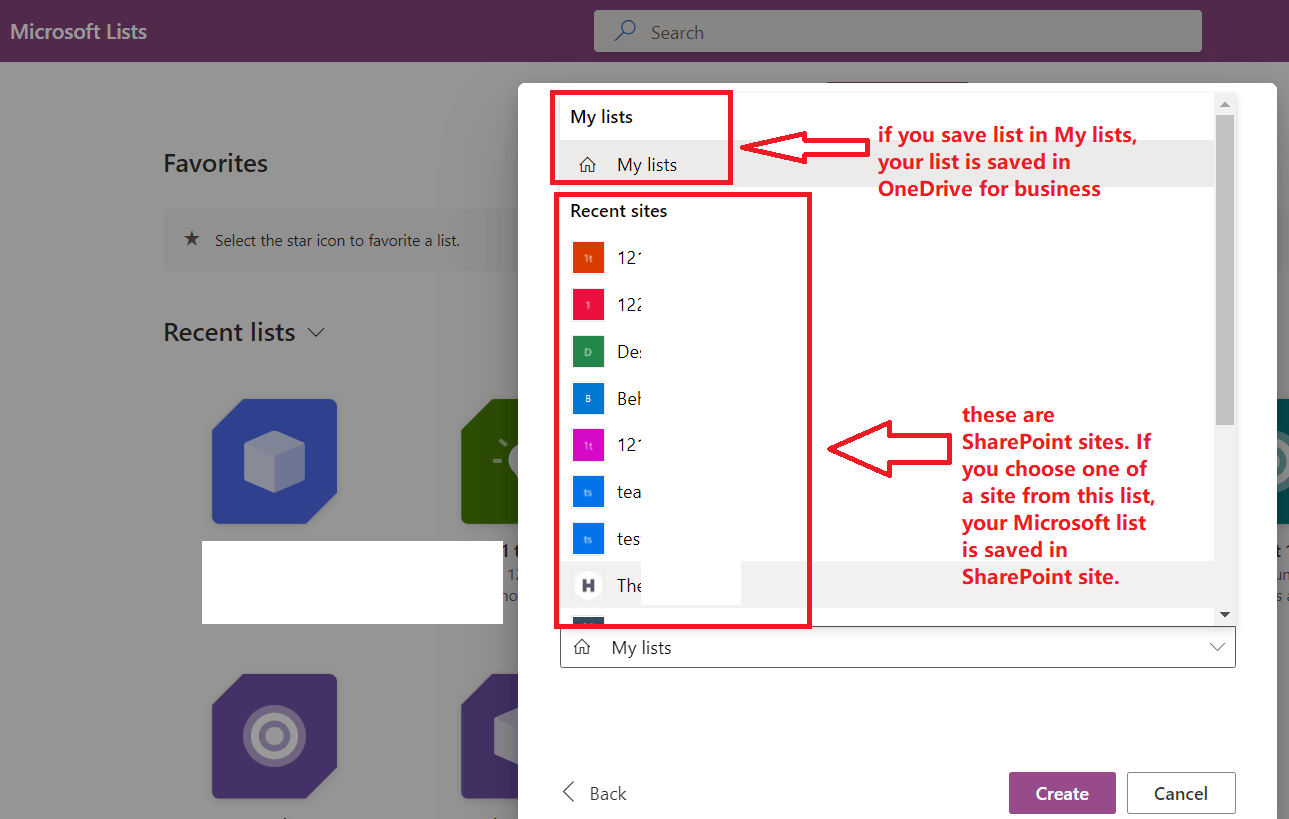Image resolution: width=1289 pixels, height=819 pixels.
Task: Open the My lists save location combo box
Action: [x=898, y=647]
